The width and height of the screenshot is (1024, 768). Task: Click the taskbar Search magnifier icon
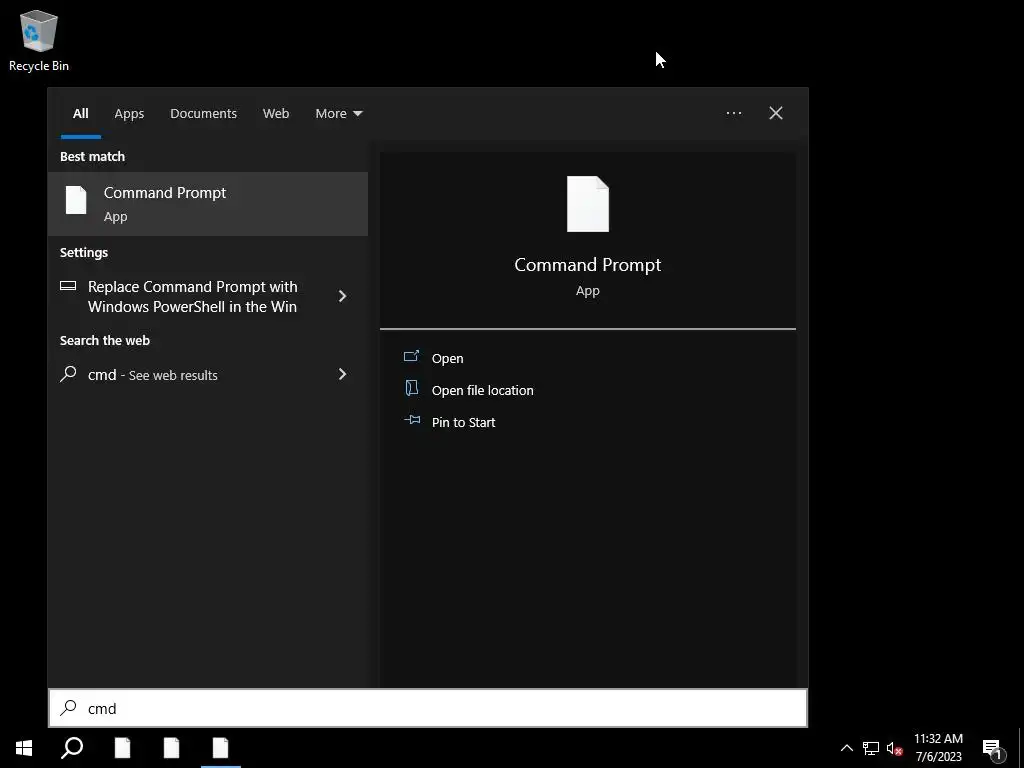coord(72,748)
